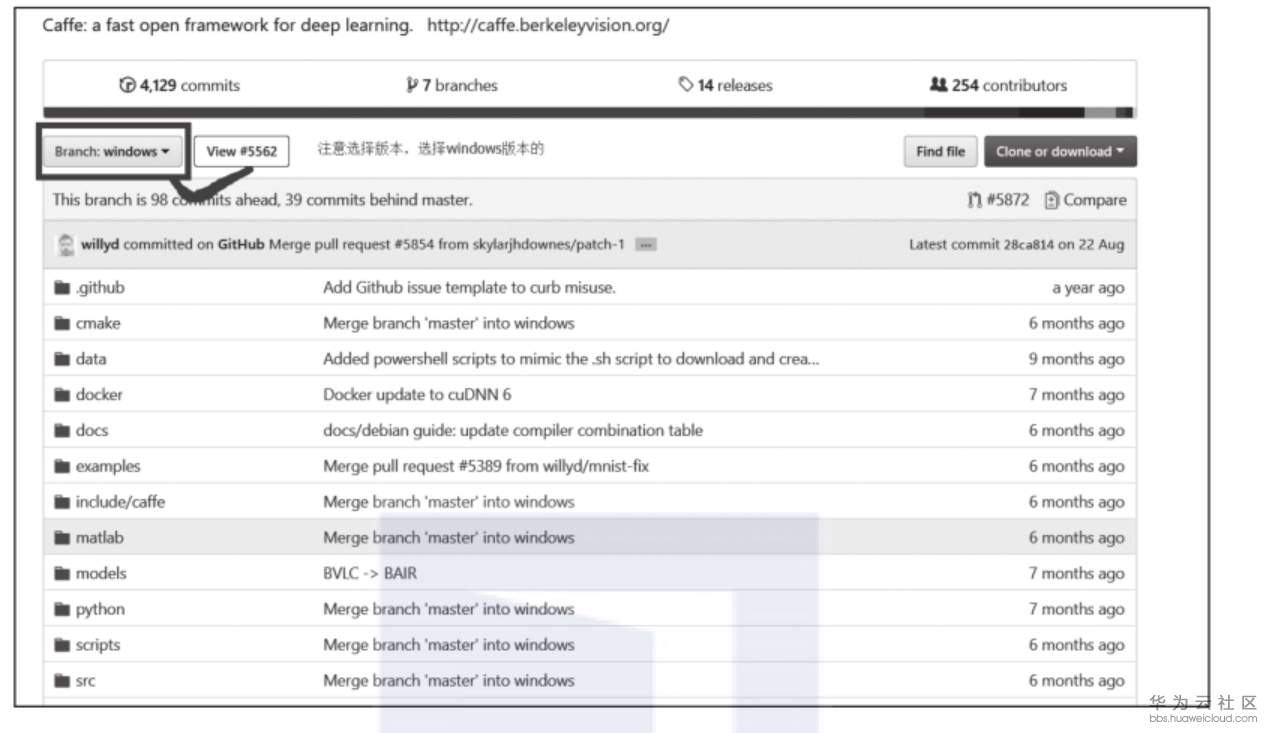Viewport: 1271px width, 733px height.
Task: Open willyd's profile link
Action: (100, 245)
